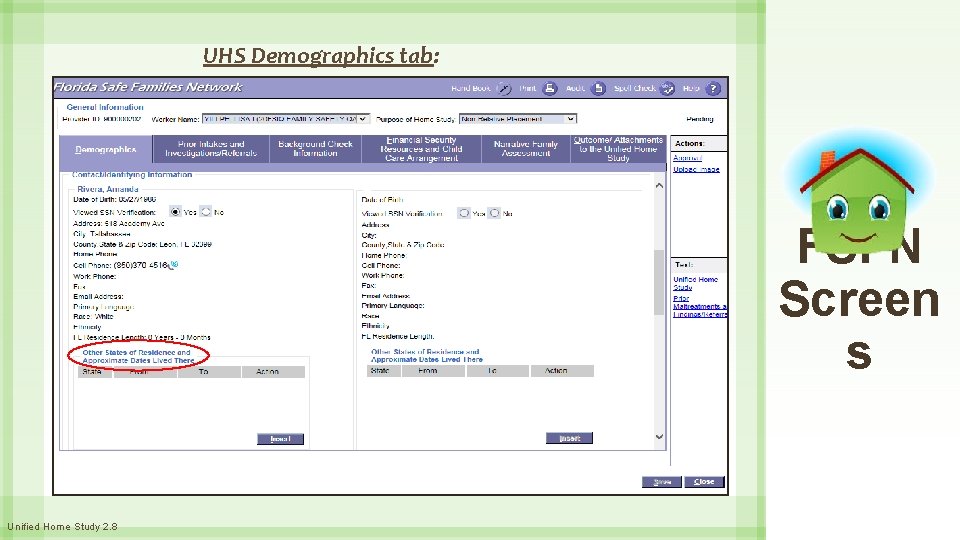Select Yes for second person's SSN Verification

coord(464,213)
